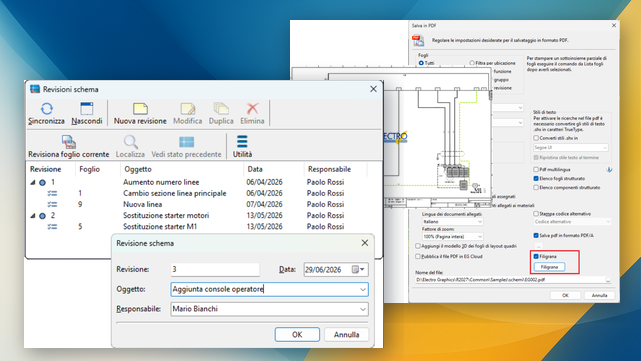Click date 07/04/2026 in the list
The image size is (641, 361).
264,204
